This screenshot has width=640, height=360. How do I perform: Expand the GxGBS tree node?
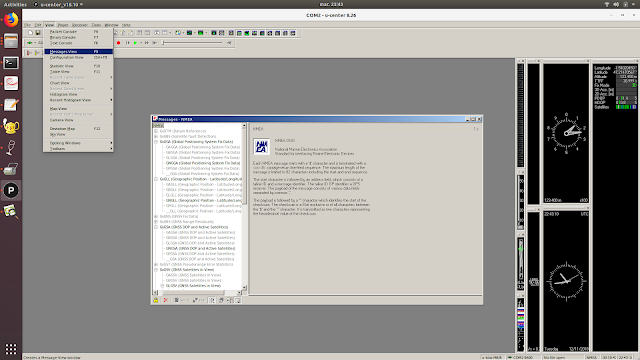(x=156, y=136)
